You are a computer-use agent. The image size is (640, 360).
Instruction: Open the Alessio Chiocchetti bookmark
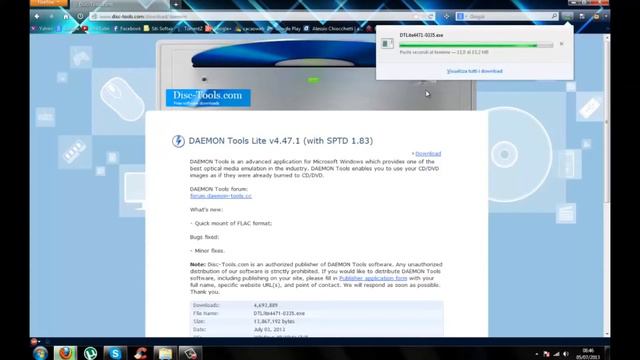point(333,29)
